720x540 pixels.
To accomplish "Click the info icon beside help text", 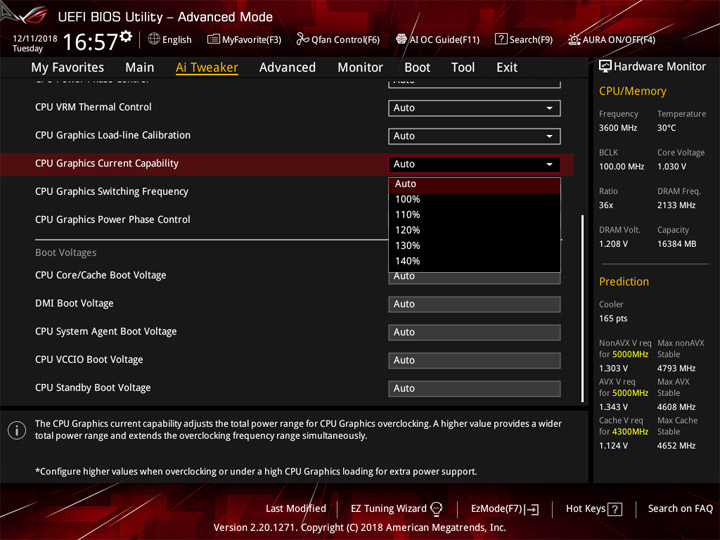I will pyautogui.click(x=17, y=430).
